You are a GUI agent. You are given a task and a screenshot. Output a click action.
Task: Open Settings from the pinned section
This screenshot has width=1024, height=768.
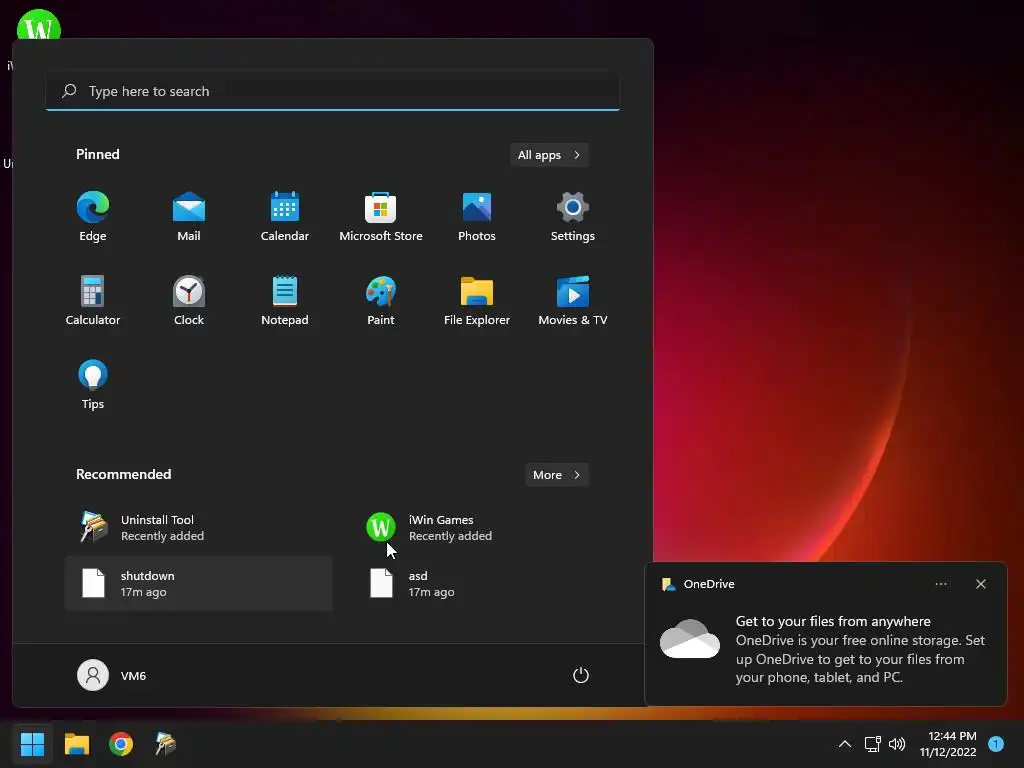(573, 217)
